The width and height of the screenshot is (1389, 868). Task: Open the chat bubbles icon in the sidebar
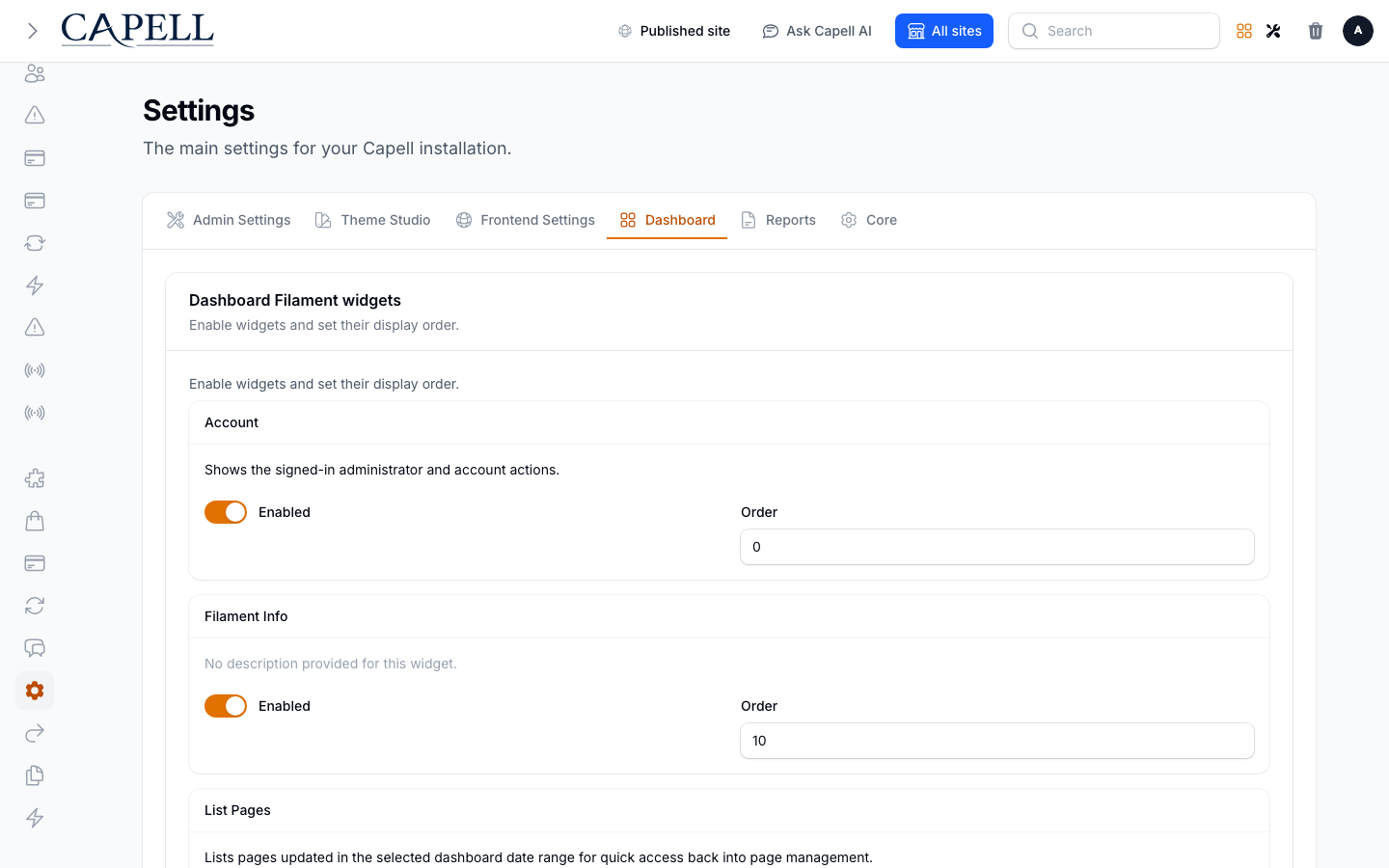[35, 648]
